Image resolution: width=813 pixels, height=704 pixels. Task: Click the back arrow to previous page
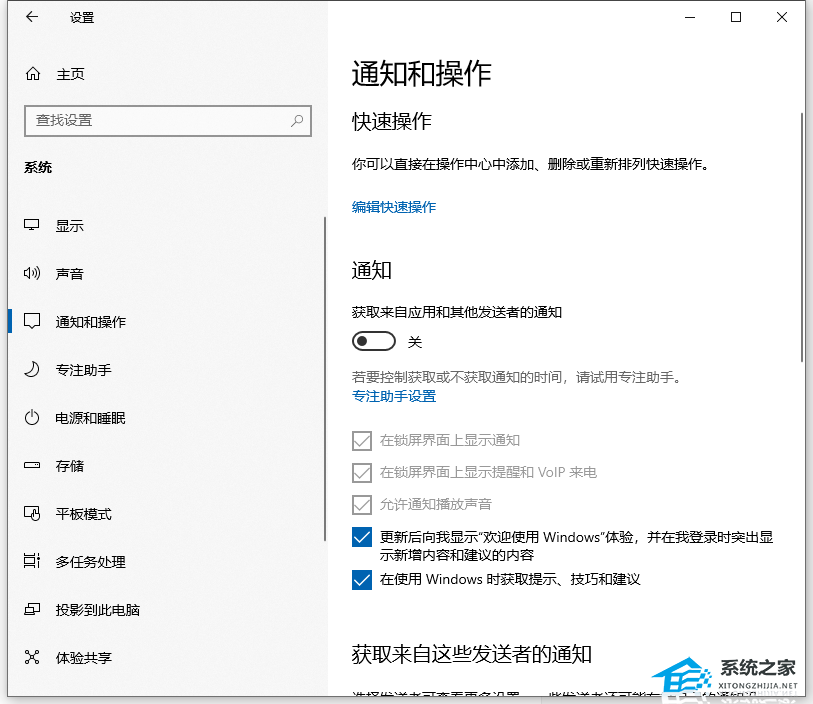[31, 17]
